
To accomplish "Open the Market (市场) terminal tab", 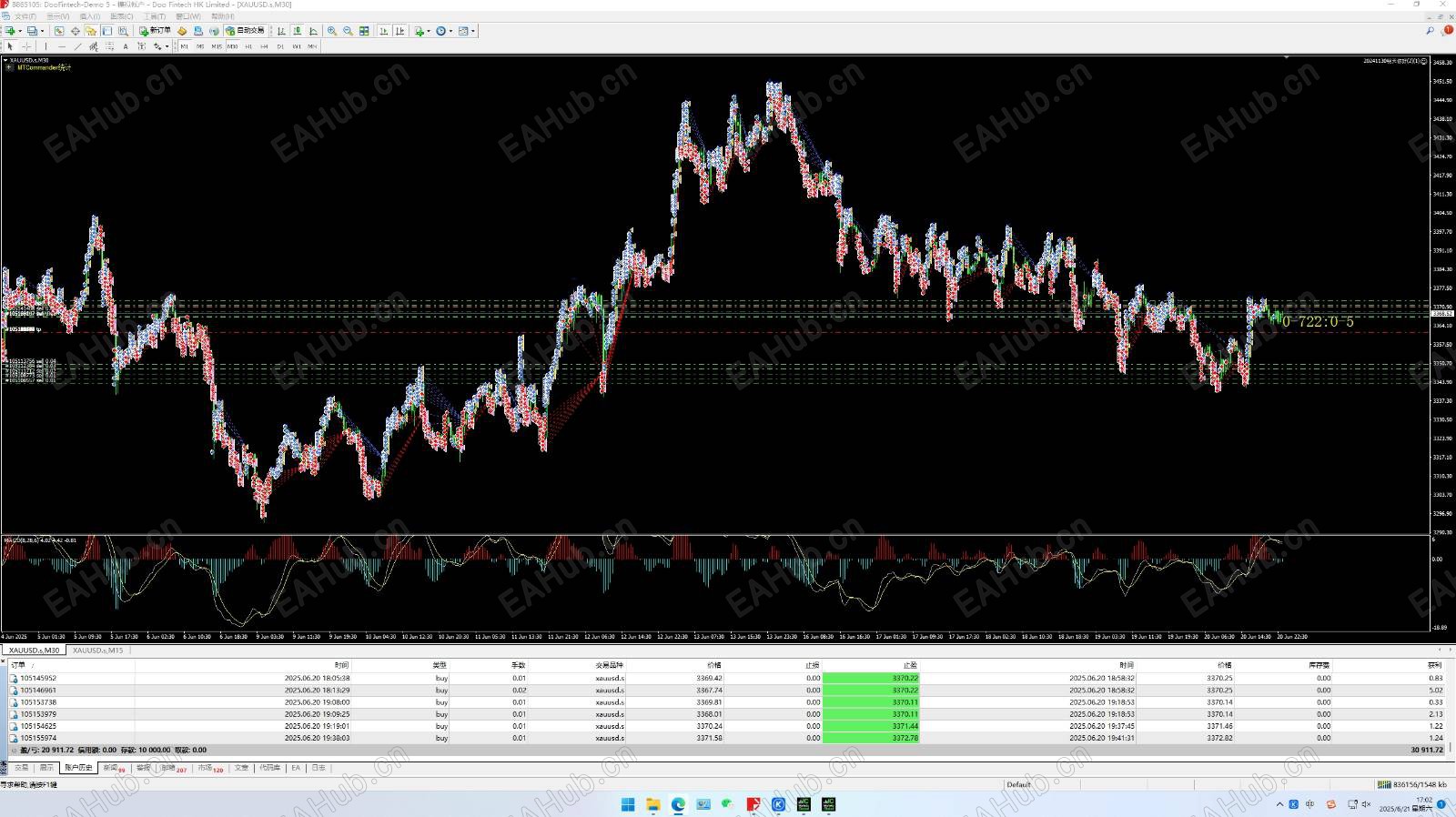I will (x=210, y=768).
